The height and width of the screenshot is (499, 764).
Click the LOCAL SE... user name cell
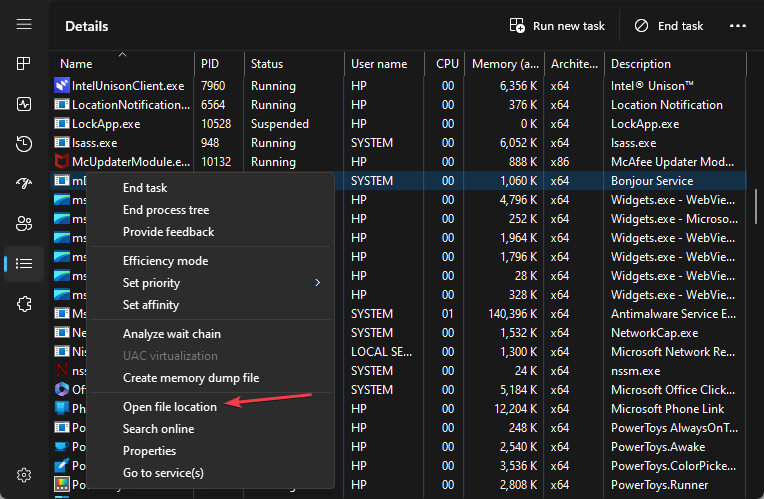(381, 352)
